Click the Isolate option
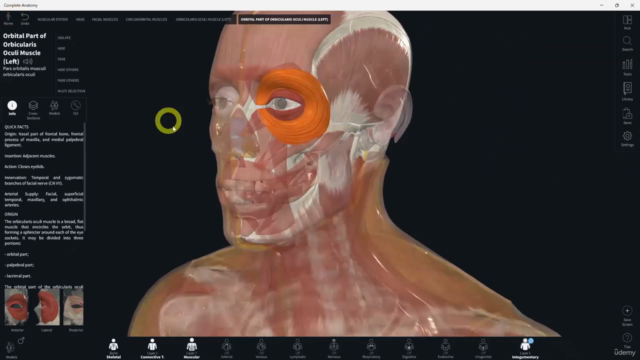The image size is (640, 360). 64,38
